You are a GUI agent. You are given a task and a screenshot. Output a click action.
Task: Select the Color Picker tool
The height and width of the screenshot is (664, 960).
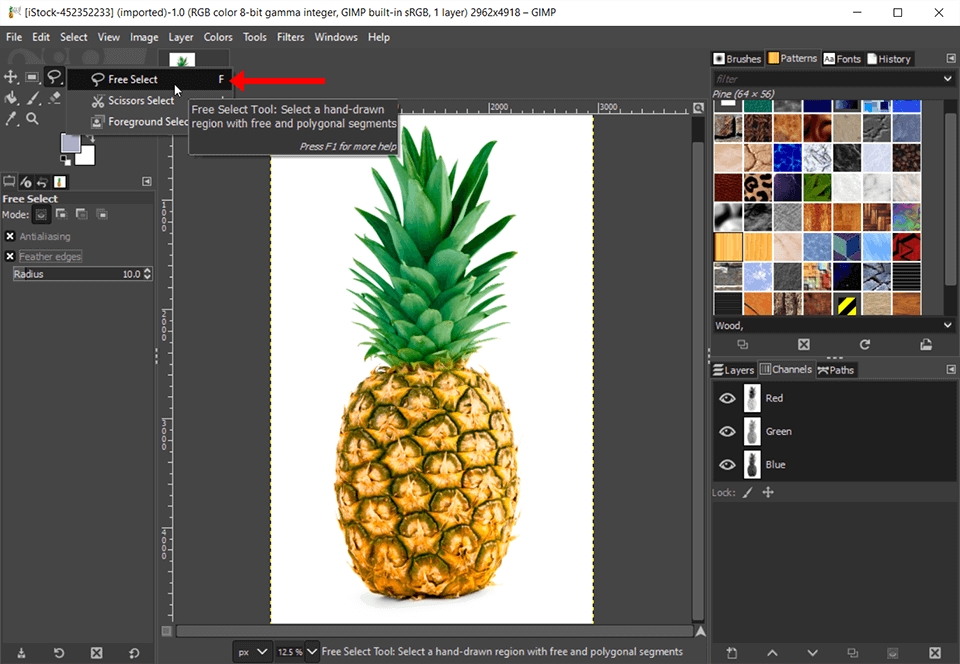point(9,118)
